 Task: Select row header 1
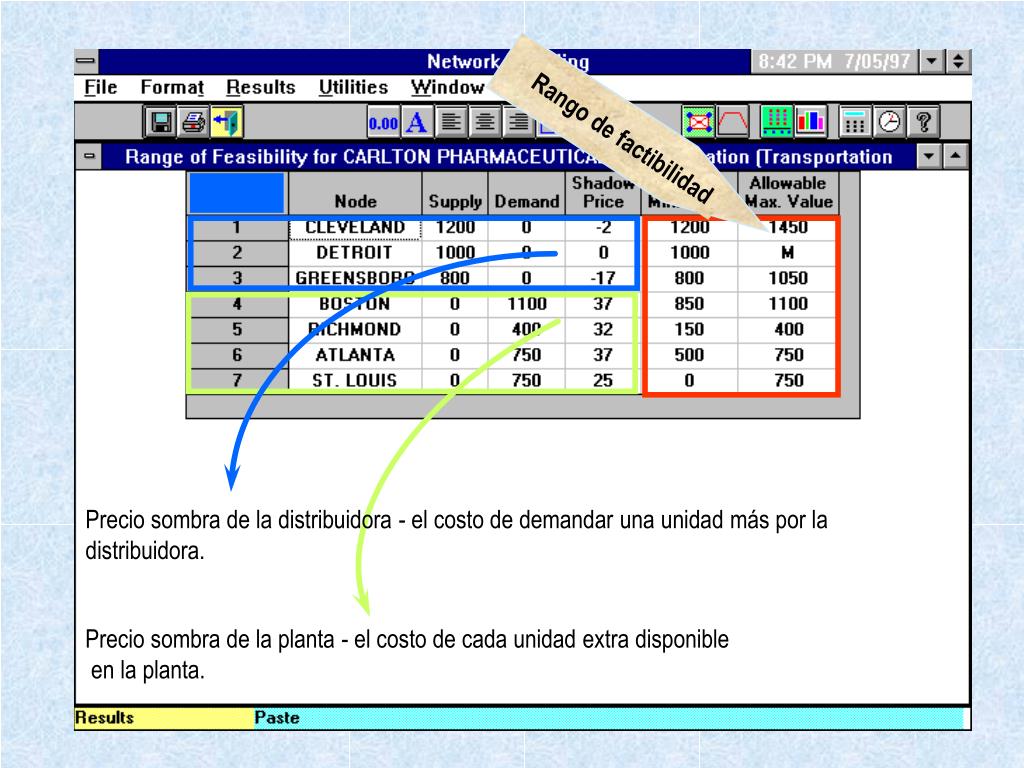click(237, 227)
